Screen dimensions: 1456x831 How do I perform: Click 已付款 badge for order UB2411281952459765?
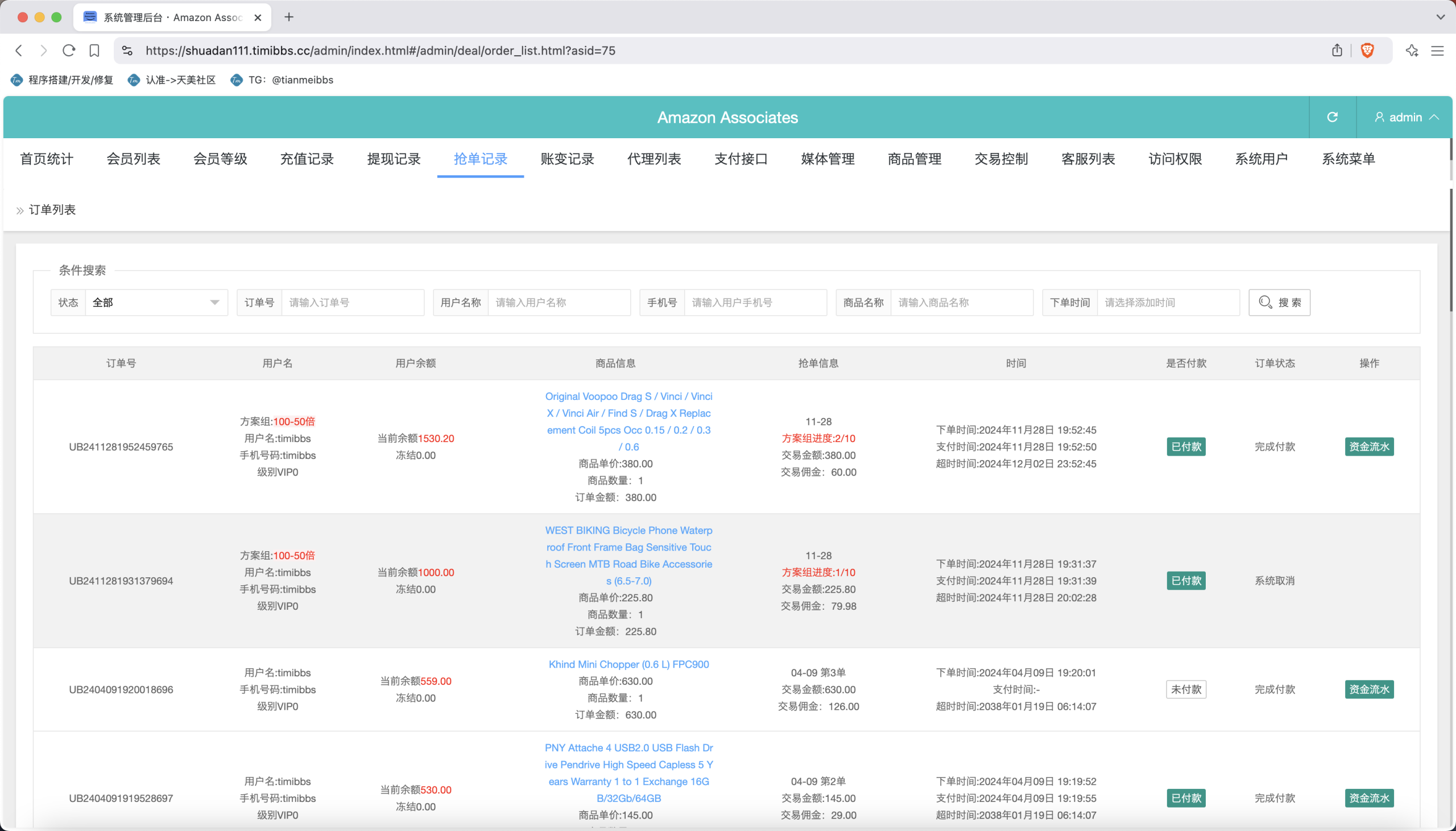click(1186, 447)
